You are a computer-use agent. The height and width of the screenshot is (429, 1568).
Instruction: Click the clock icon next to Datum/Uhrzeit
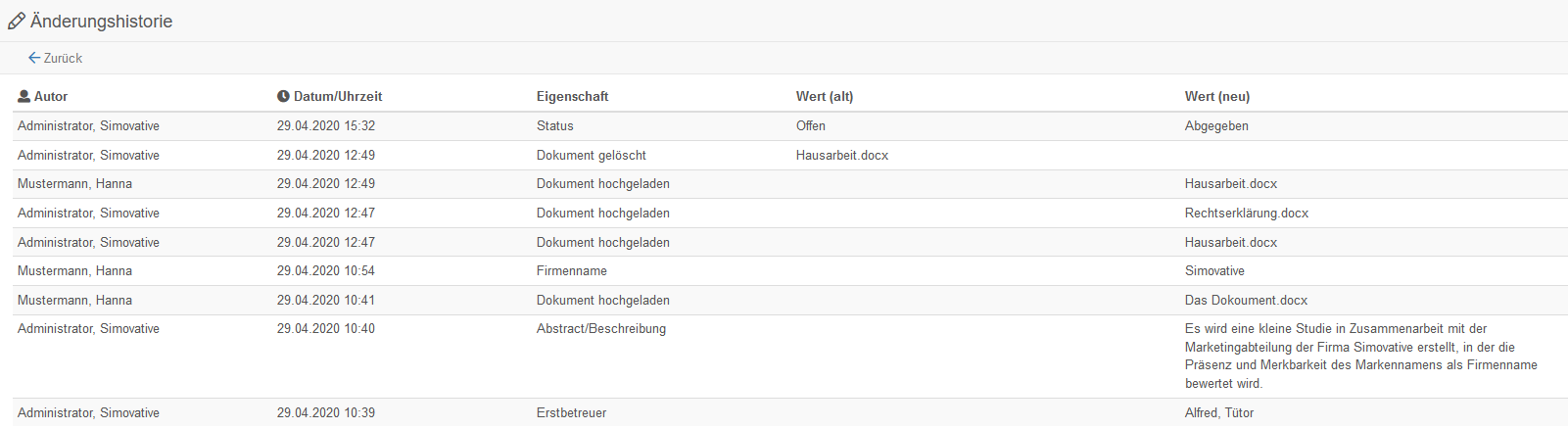tap(283, 96)
